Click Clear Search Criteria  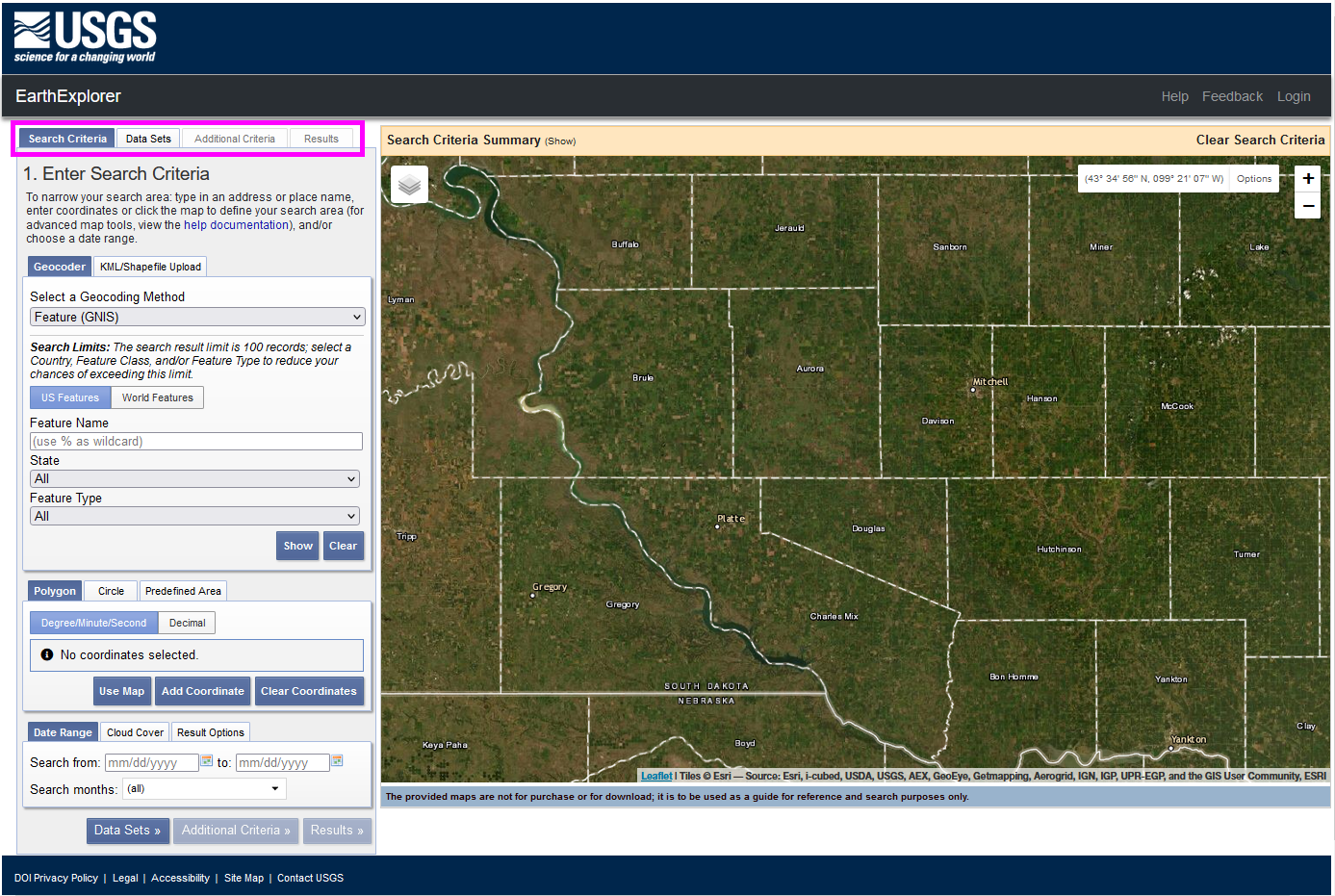1260,139
